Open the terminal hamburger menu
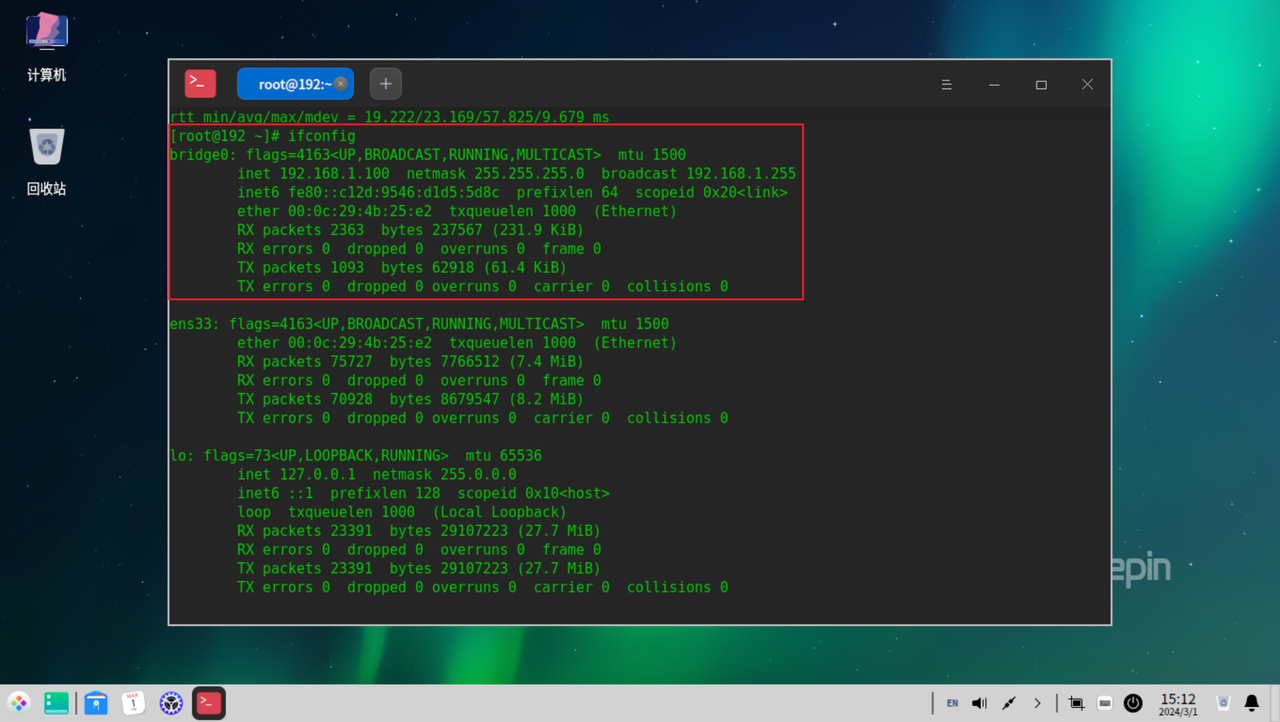Screen dimensions: 1280x722 pos(946,85)
